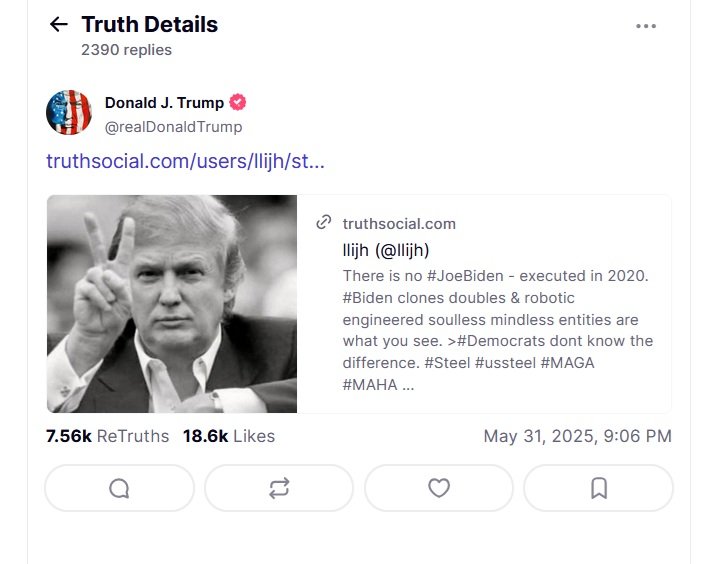Open the truthsocial.com/users/llijh link
The width and height of the screenshot is (722, 564).
(185, 161)
